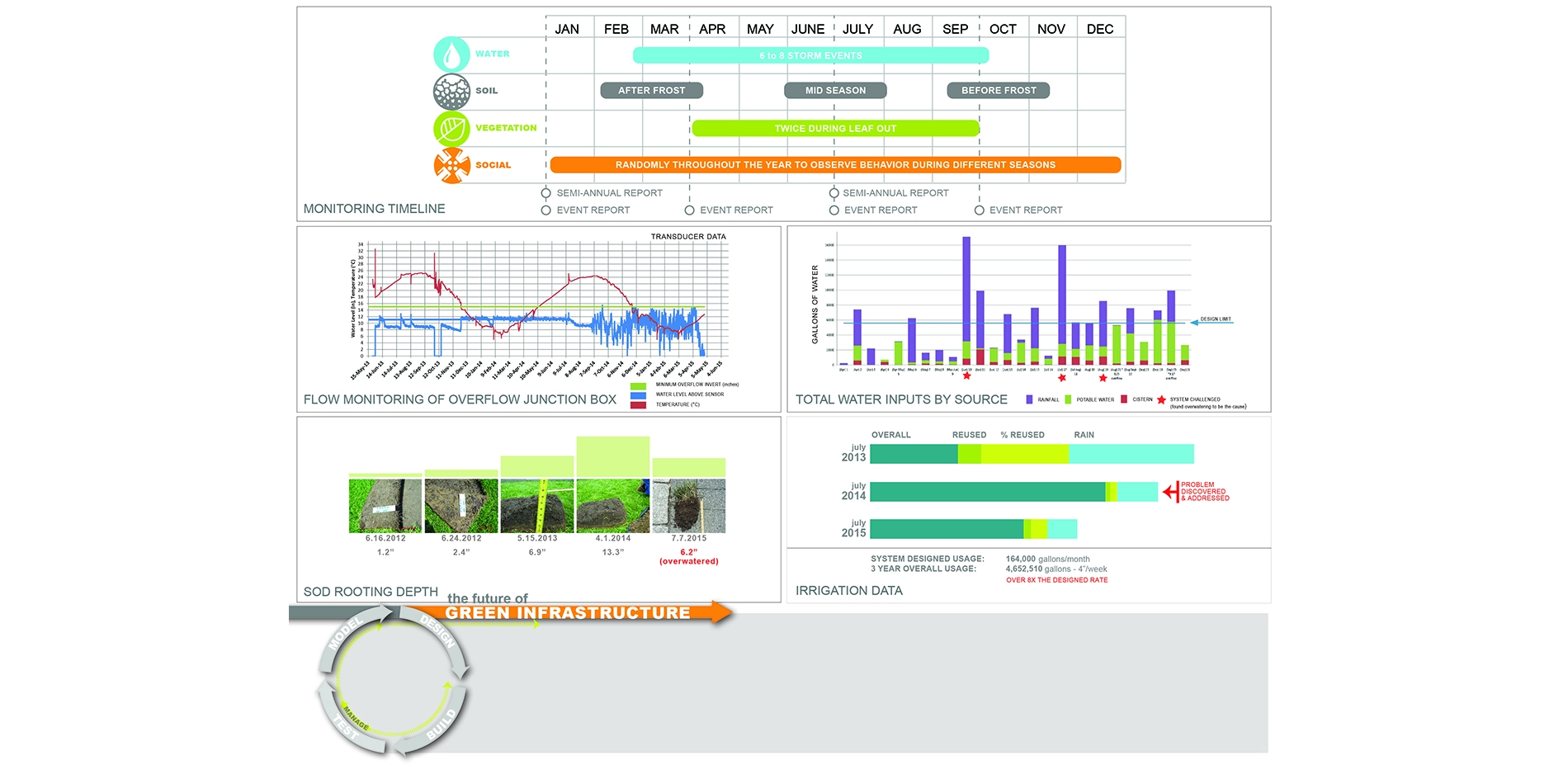Select the green Vegetation leaf icon

(x=451, y=129)
